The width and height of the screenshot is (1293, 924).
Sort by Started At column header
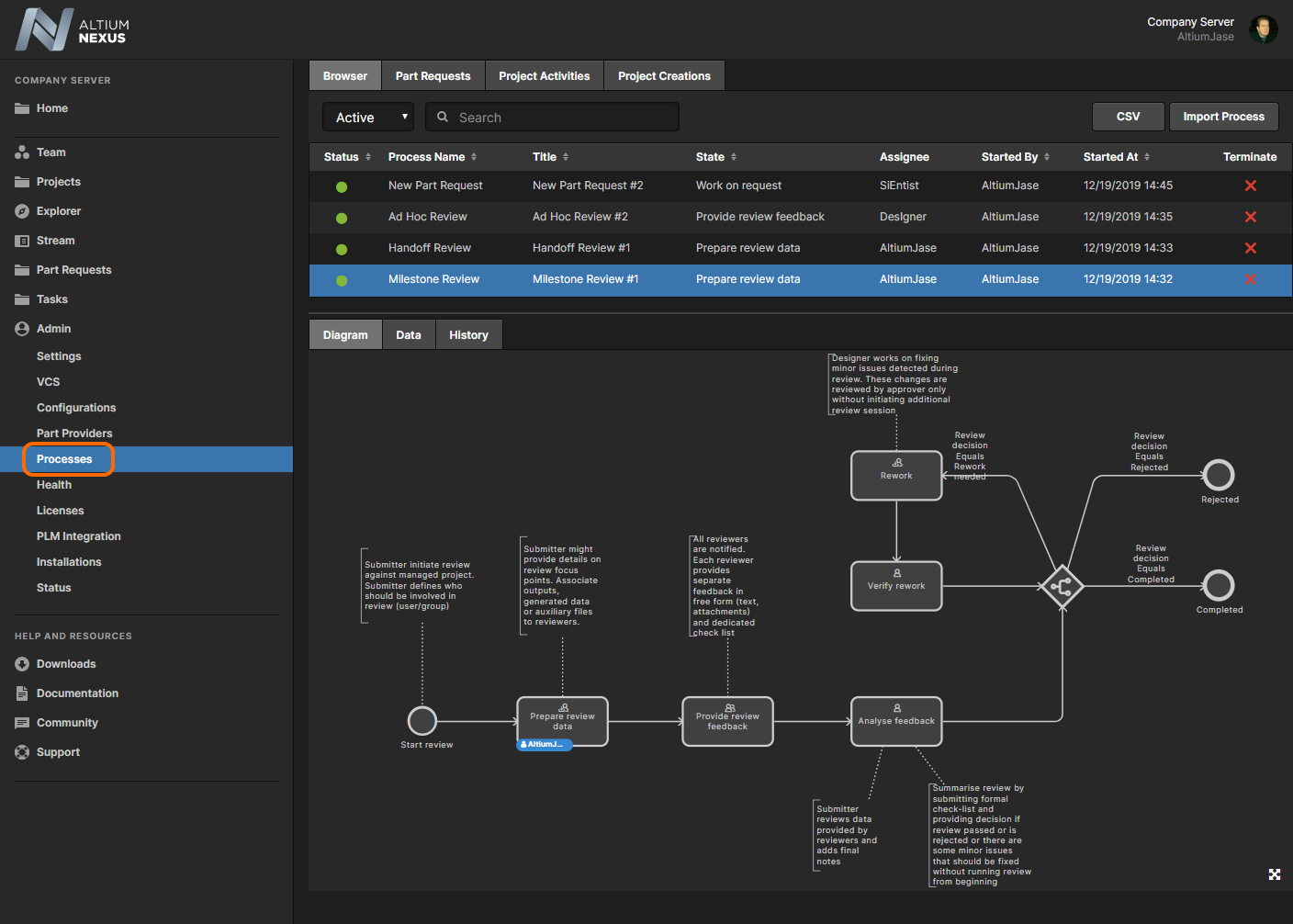point(1116,157)
